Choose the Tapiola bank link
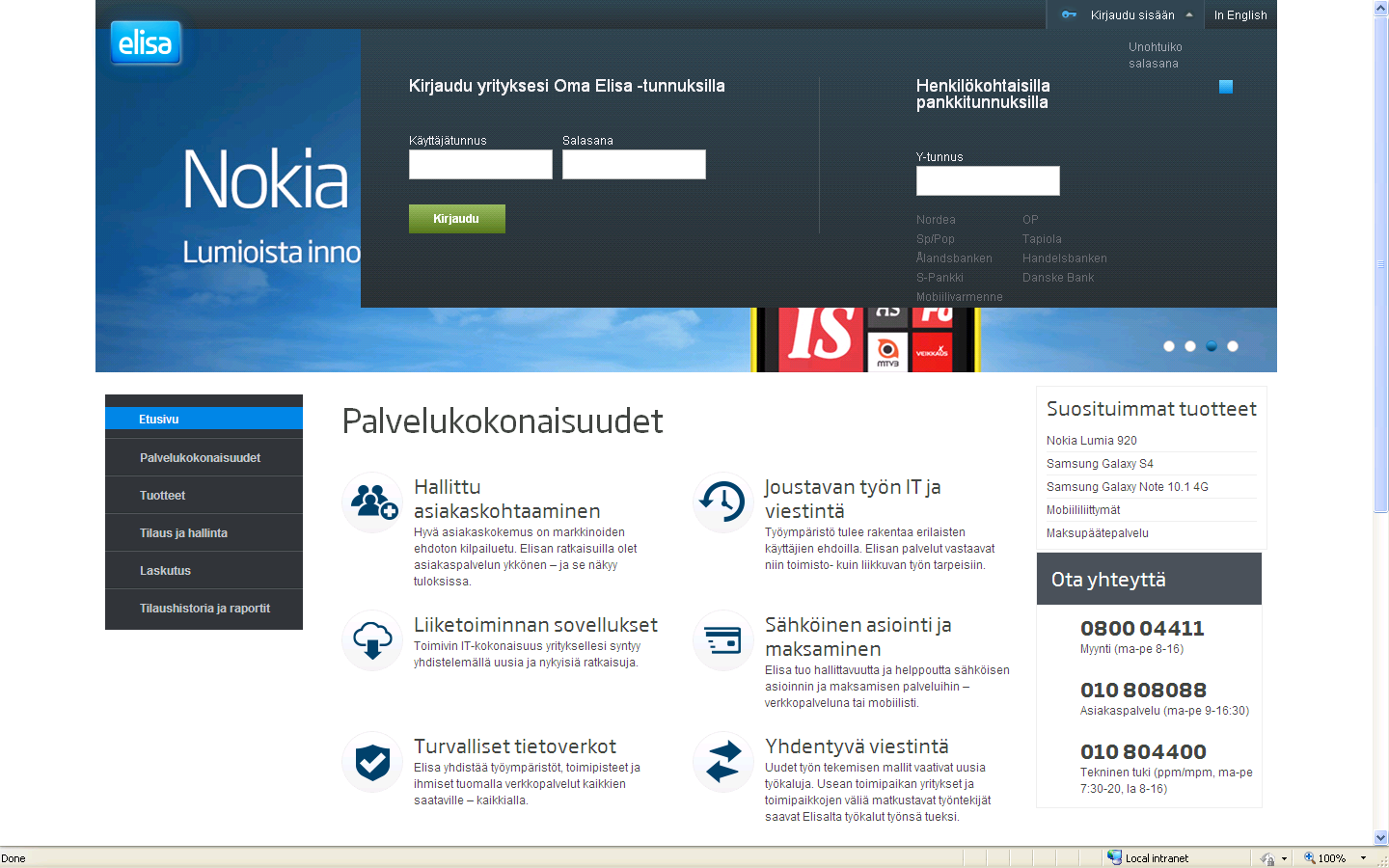 [1042, 239]
